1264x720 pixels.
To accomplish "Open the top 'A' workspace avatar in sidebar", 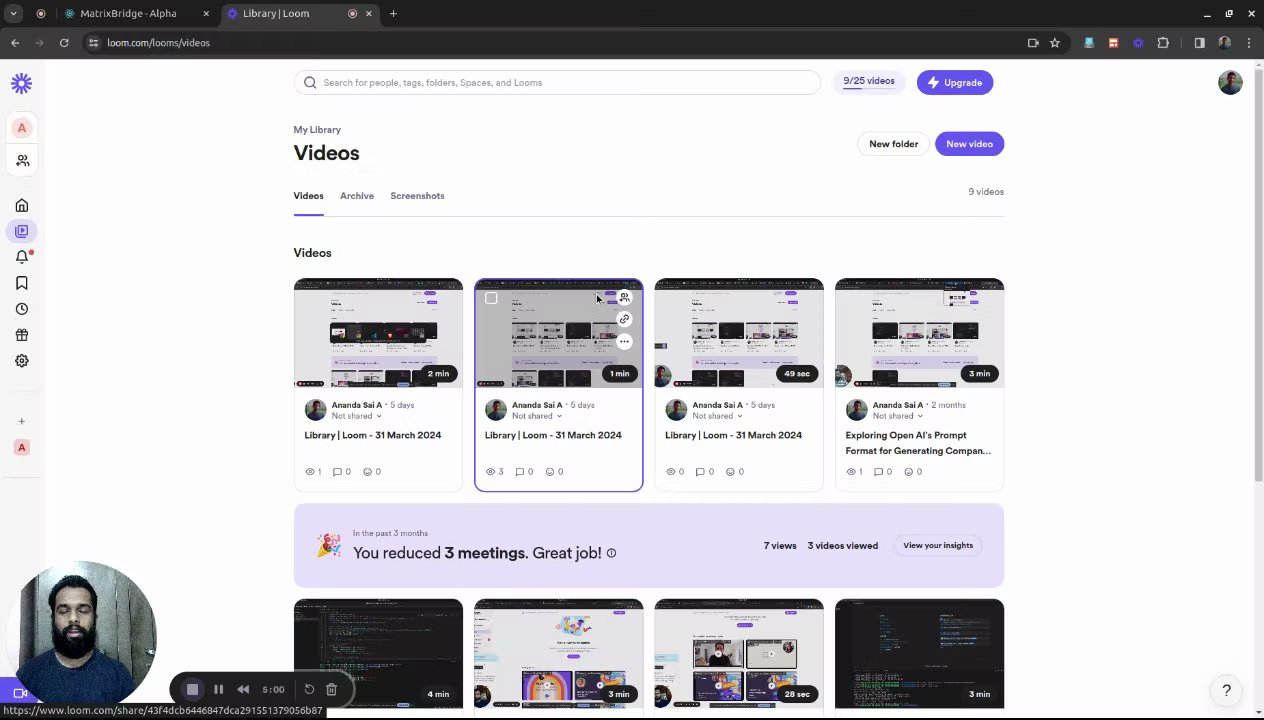I will 22,128.
